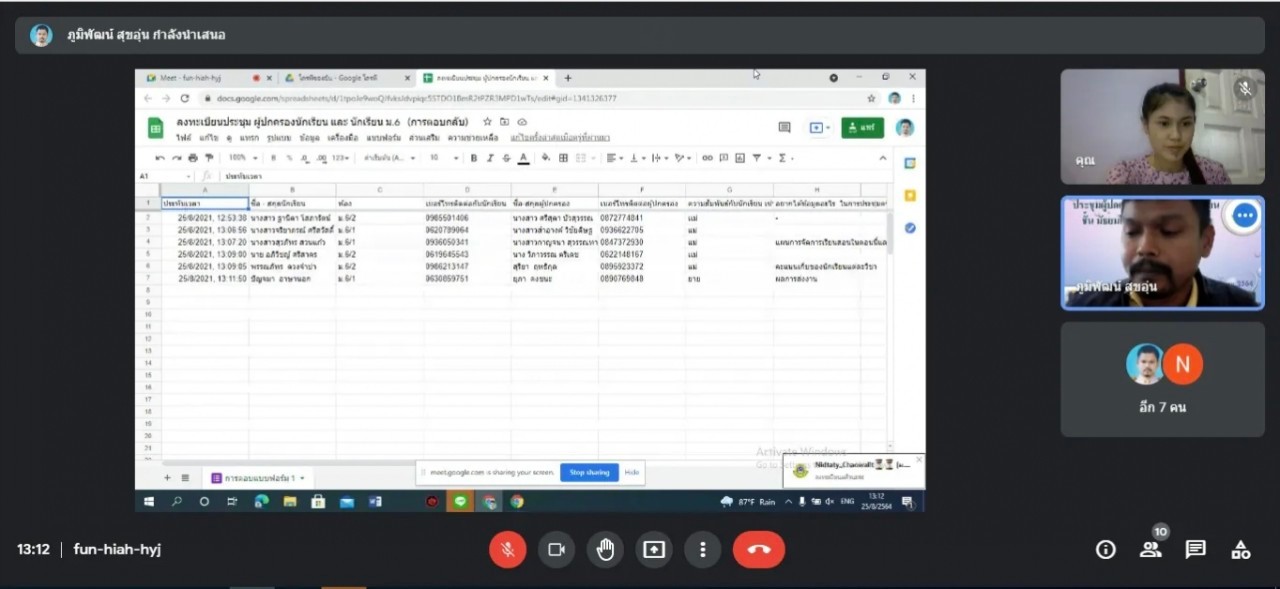This screenshot has width=1280, height=589.
Task: Leave the call with red hang-up button
Action: pos(758,549)
